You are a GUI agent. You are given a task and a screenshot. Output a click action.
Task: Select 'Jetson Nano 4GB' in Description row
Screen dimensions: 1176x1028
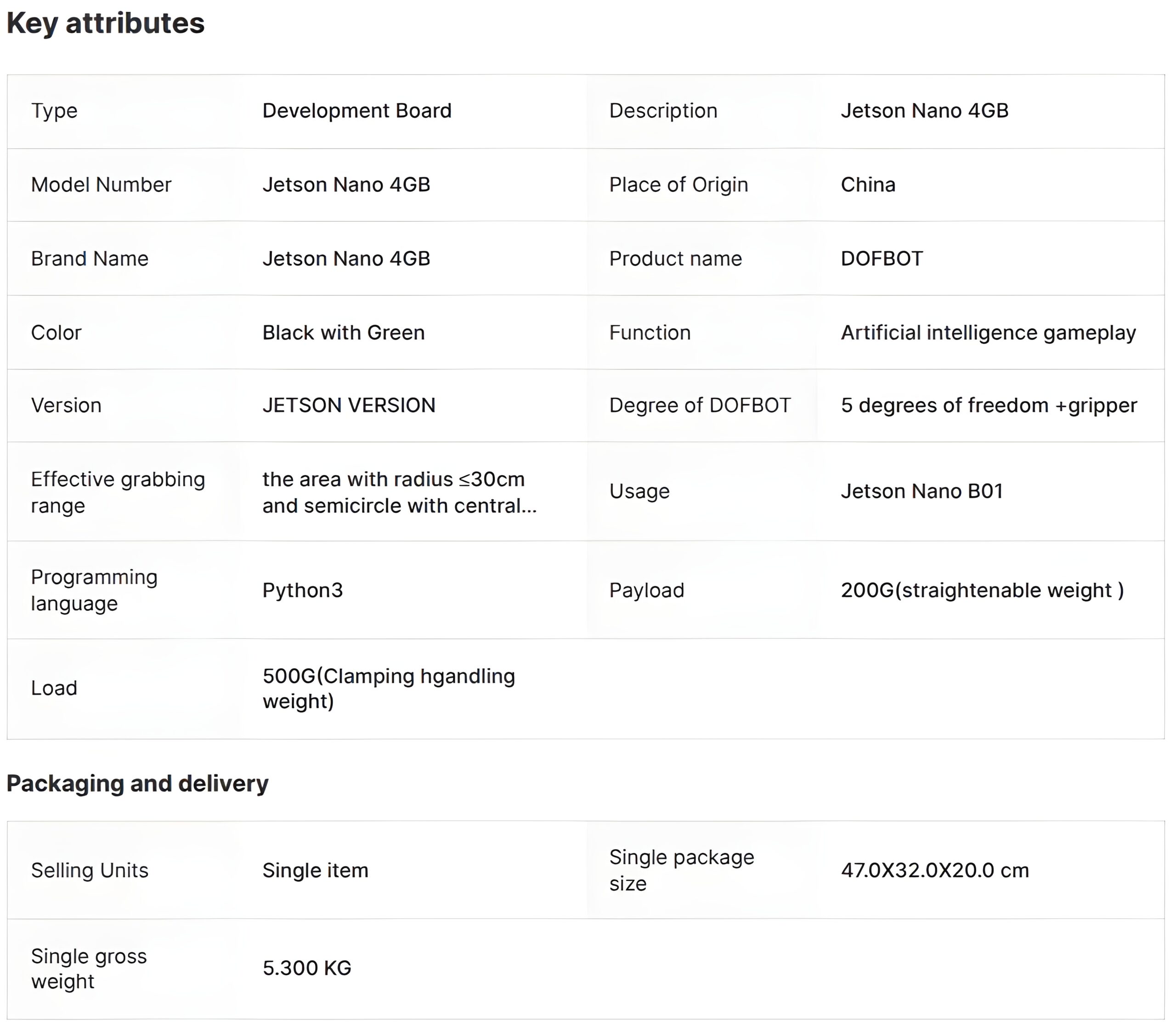point(924,111)
